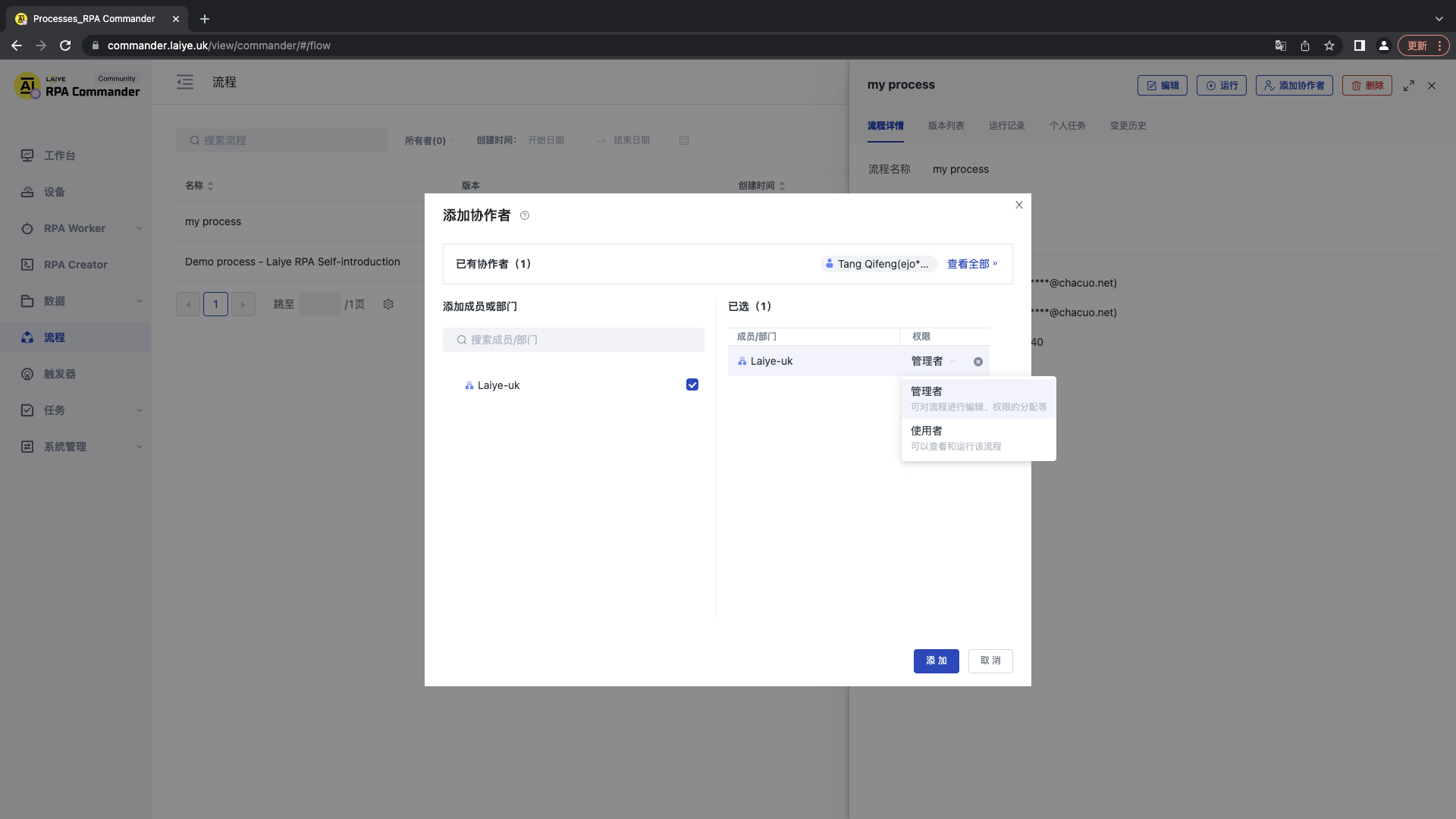Click the 编辑 button in process panel

tap(1162, 86)
